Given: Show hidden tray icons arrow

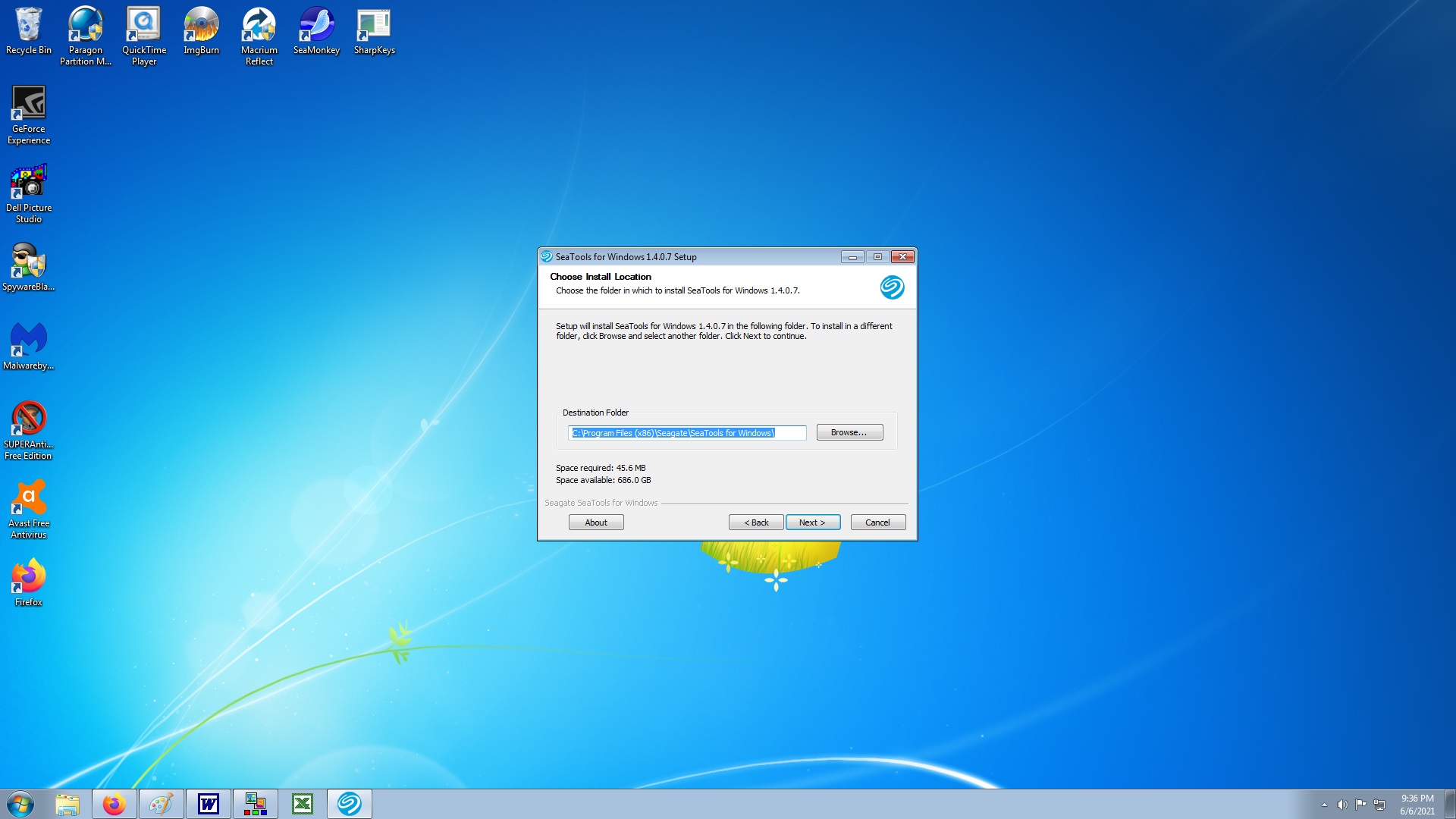Looking at the screenshot, I should click(1324, 805).
